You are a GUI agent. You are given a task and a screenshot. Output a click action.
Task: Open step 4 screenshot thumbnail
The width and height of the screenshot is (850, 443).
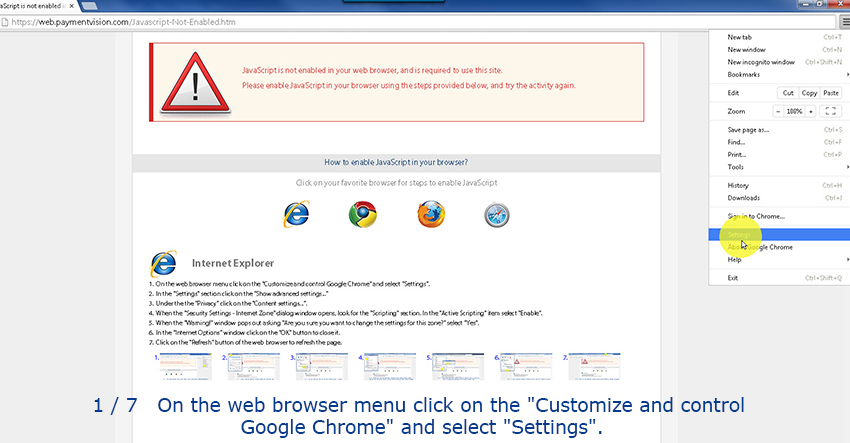[x=390, y=367]
